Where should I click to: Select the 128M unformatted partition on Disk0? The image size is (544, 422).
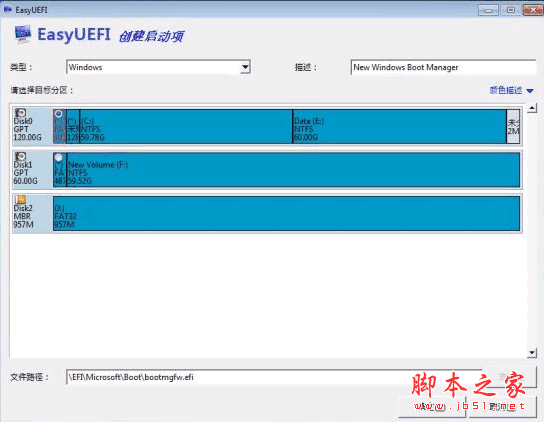[73, 126]
